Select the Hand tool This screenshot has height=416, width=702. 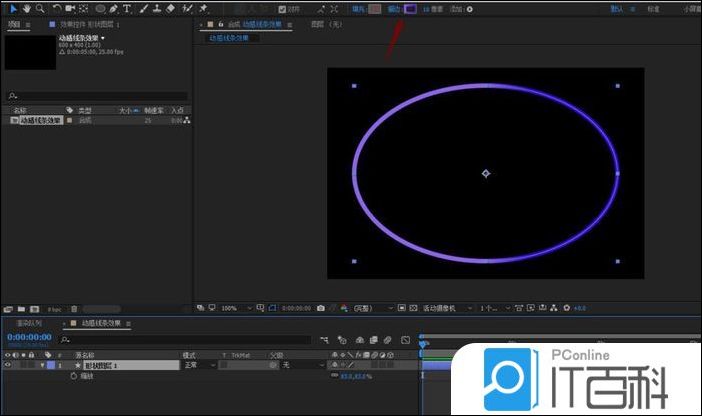tap(26, 8)
